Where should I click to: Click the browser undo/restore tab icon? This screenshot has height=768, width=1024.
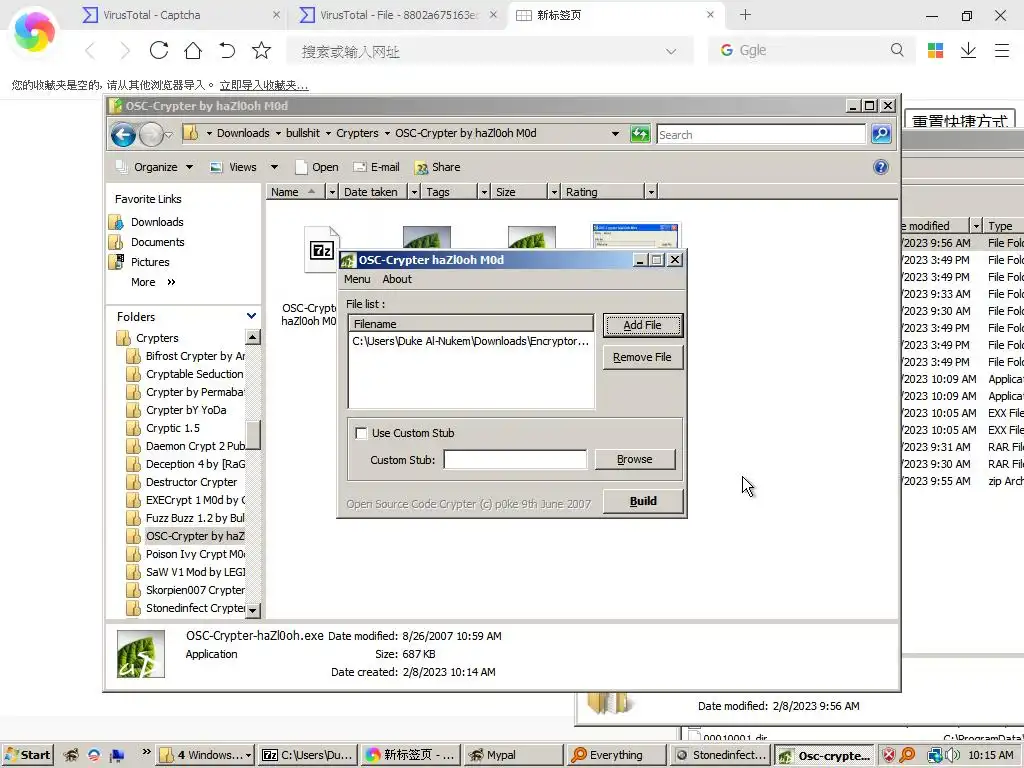coord(227,50)
